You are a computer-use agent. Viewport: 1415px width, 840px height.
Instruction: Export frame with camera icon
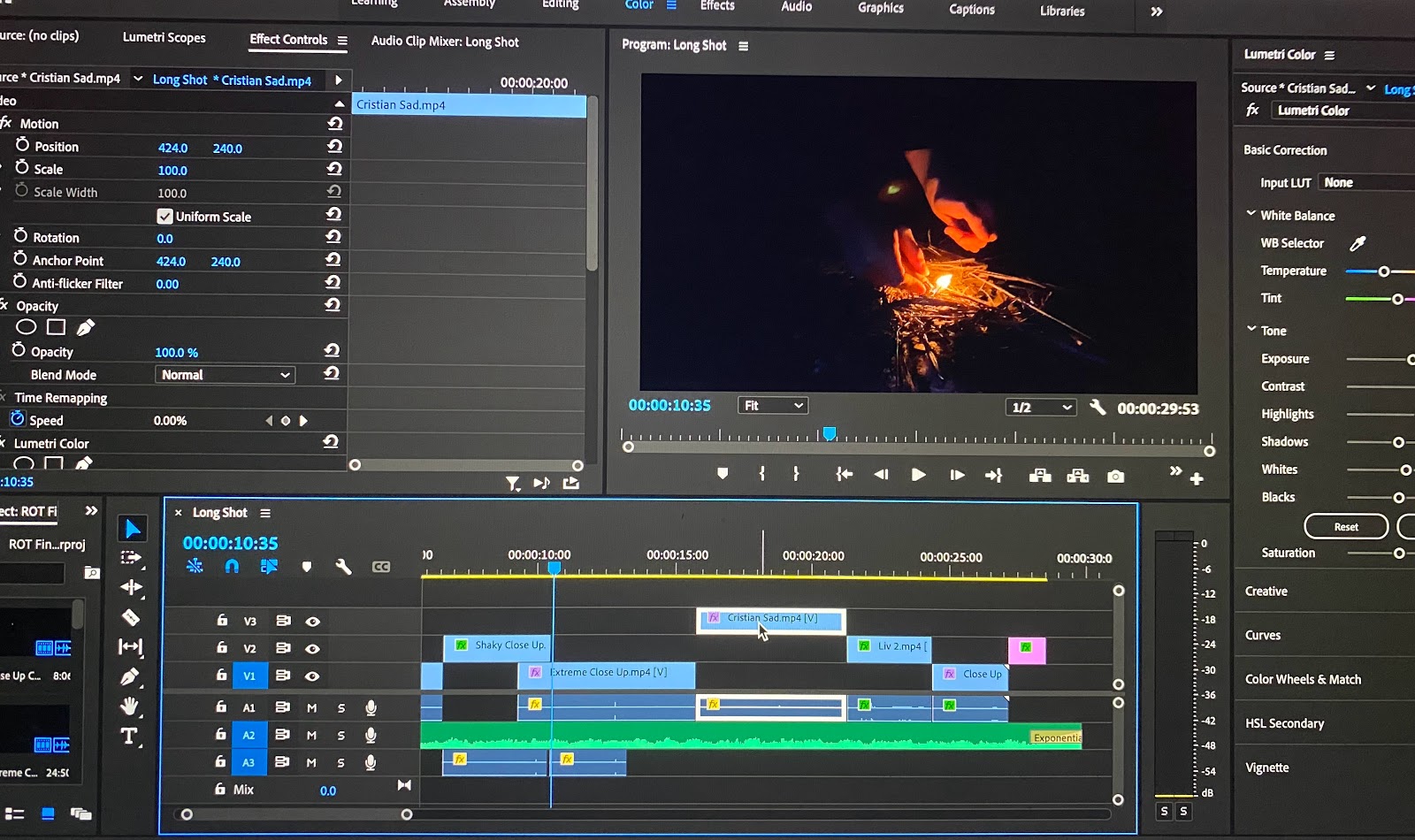1116,477
